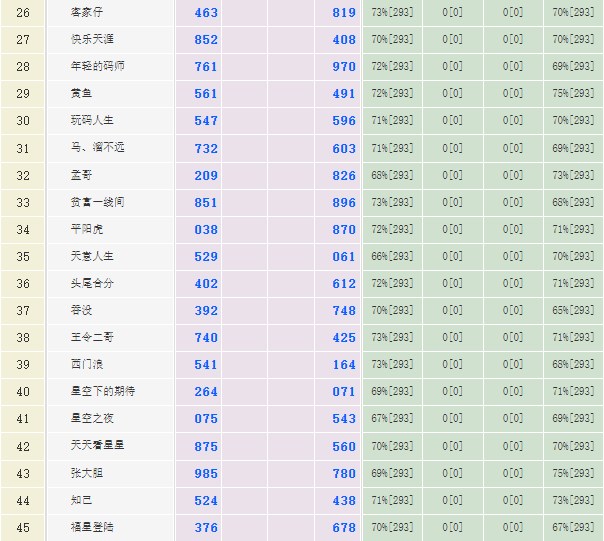Viewport: 604px width, 541px height.
Task: Click the name 张大胆 in row 43
Action: (85, 473)
